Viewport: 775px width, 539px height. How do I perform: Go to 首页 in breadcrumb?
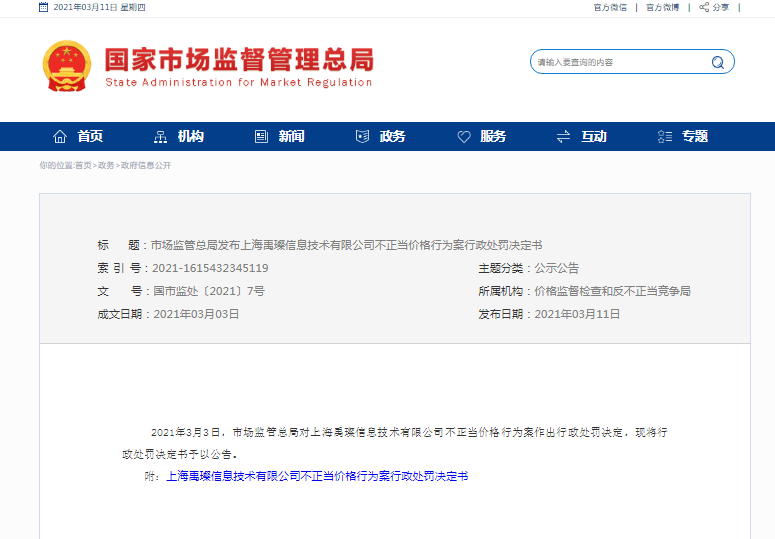[x=83, y=166]
